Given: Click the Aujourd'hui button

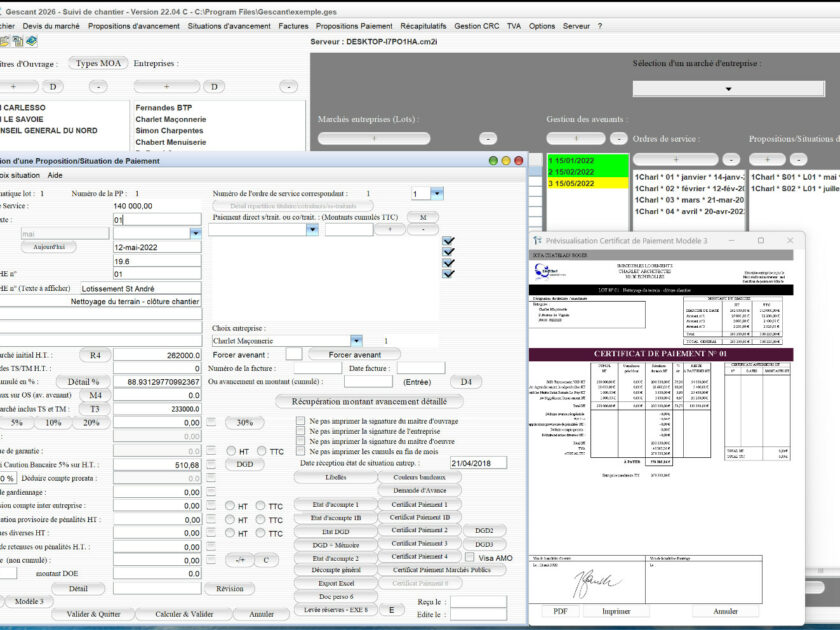Looking at the screenshot, I should point(49,247).
